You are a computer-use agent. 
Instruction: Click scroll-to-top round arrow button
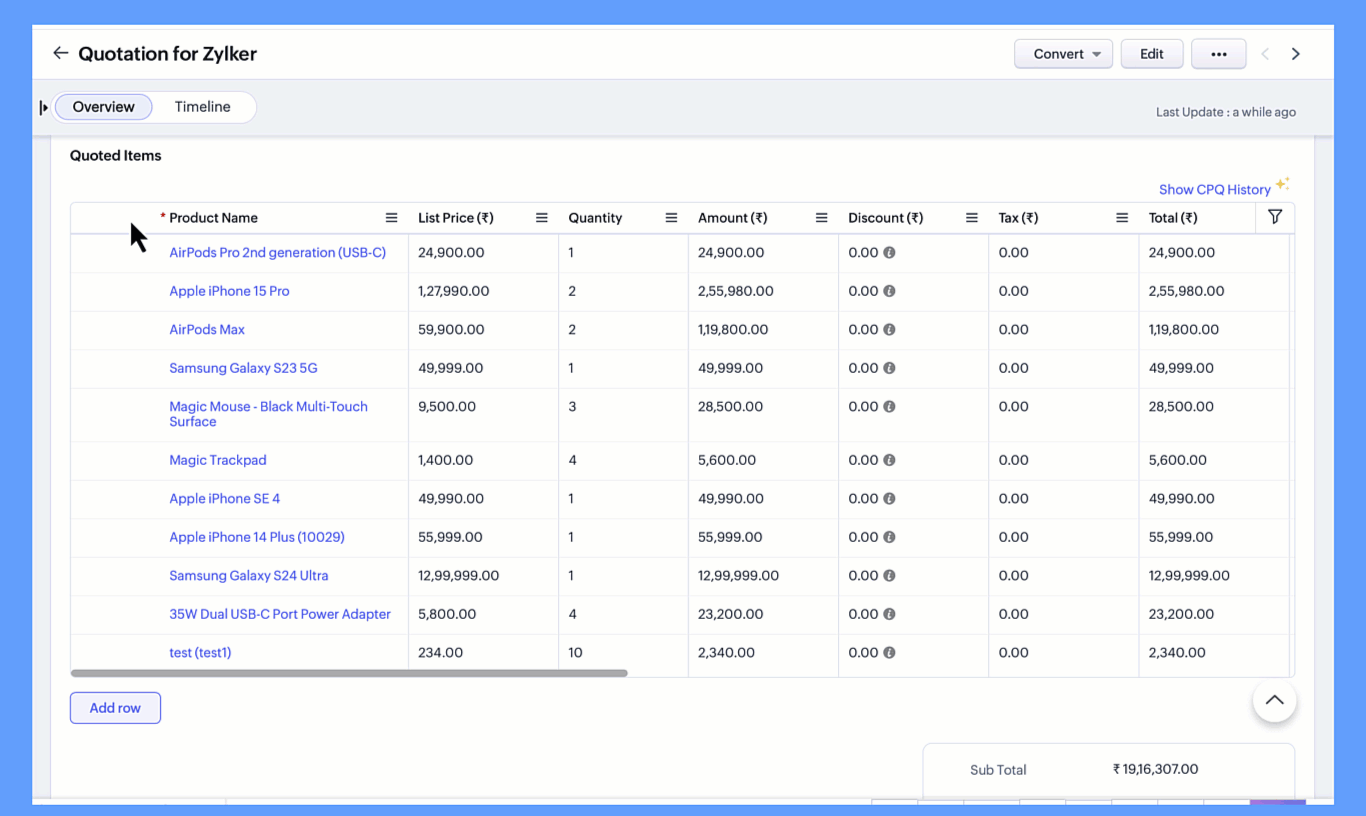tap(1274, 701)
